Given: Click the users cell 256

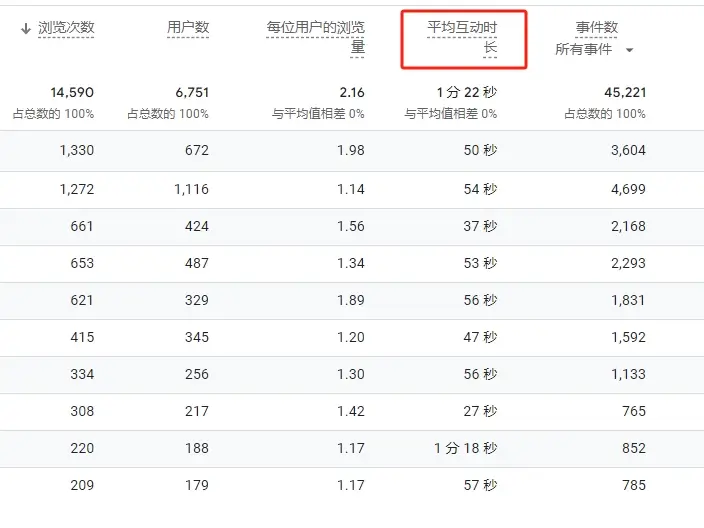Looking at the screenshot, I should point(197,374).
